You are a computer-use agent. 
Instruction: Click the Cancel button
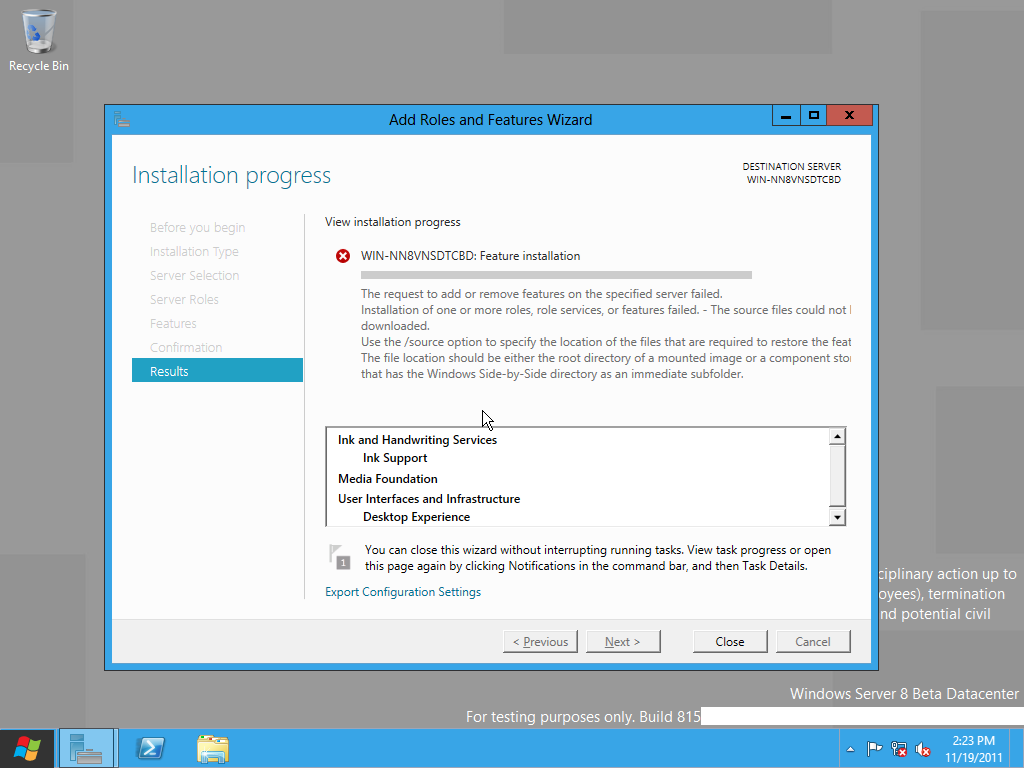(x=812, y=641)
